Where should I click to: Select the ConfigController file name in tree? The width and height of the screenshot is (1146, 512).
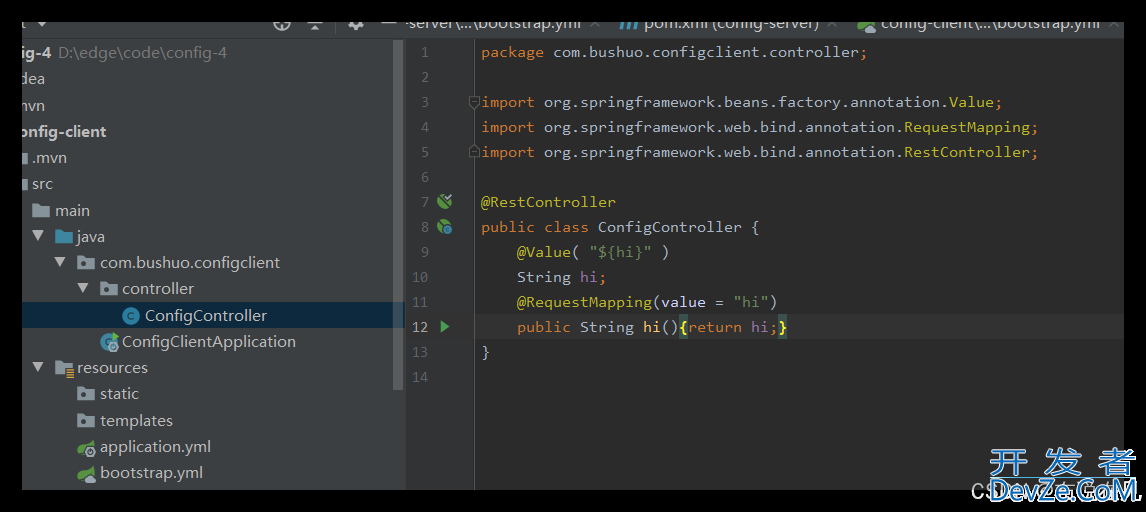click(205, 316)
